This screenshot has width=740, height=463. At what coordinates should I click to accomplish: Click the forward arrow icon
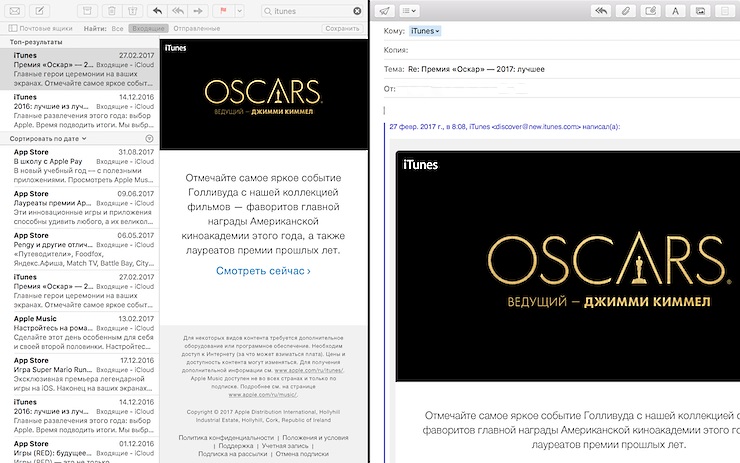198,10
